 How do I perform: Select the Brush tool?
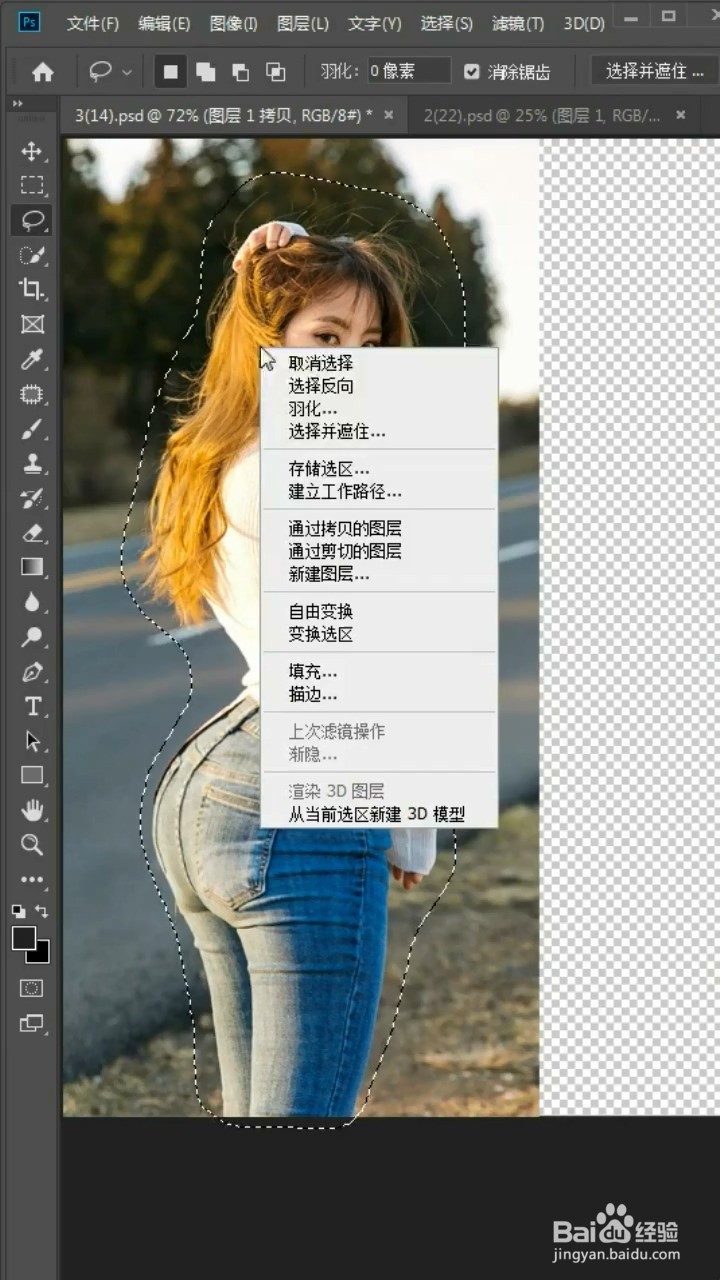(32, 429)
